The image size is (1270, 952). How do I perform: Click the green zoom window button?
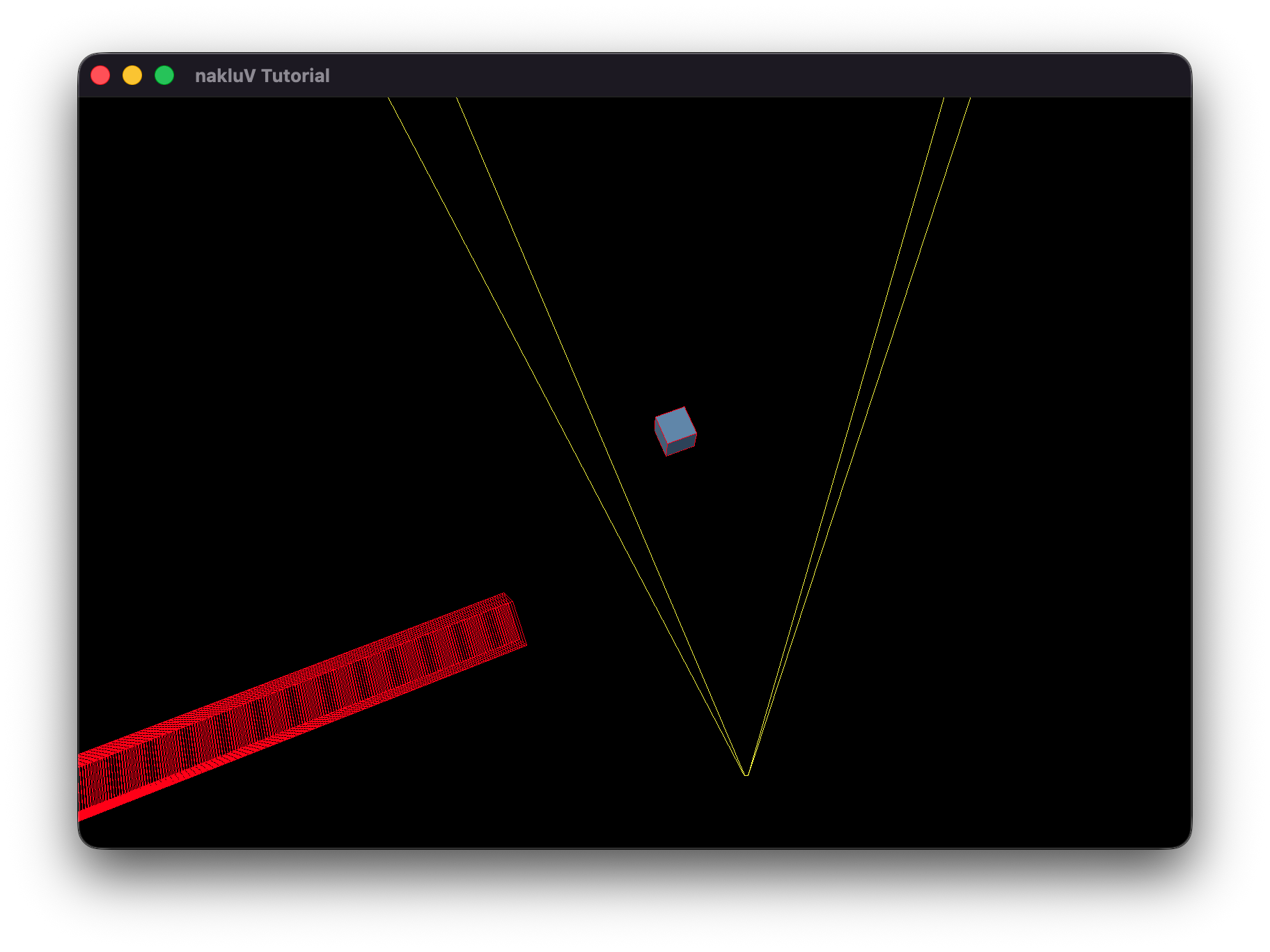click(x=164, y=75)
